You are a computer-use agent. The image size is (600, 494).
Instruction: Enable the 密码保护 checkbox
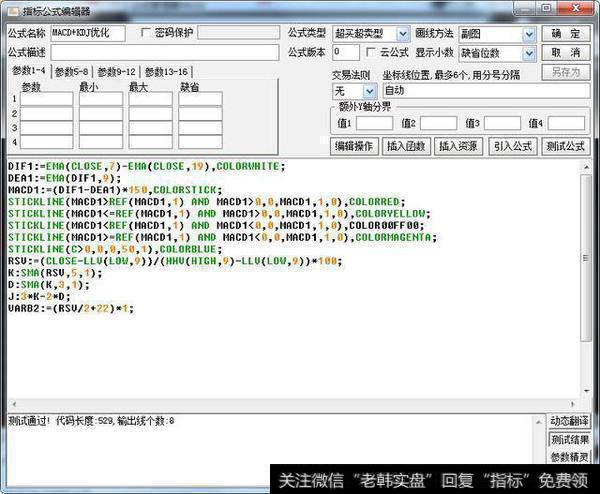pos(147,33)
